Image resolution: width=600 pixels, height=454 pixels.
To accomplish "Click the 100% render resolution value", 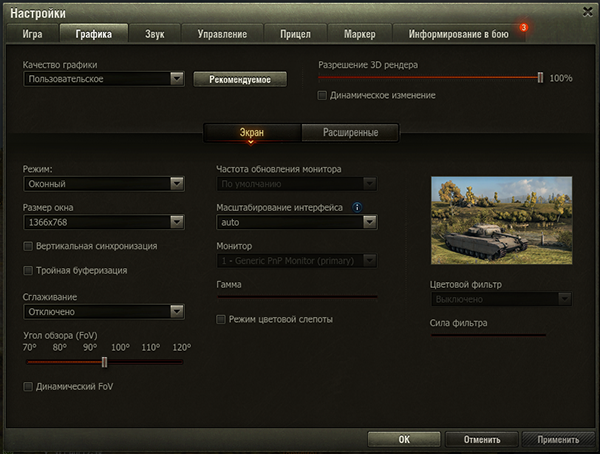I will pyautogui.click(x=561, y=78).
